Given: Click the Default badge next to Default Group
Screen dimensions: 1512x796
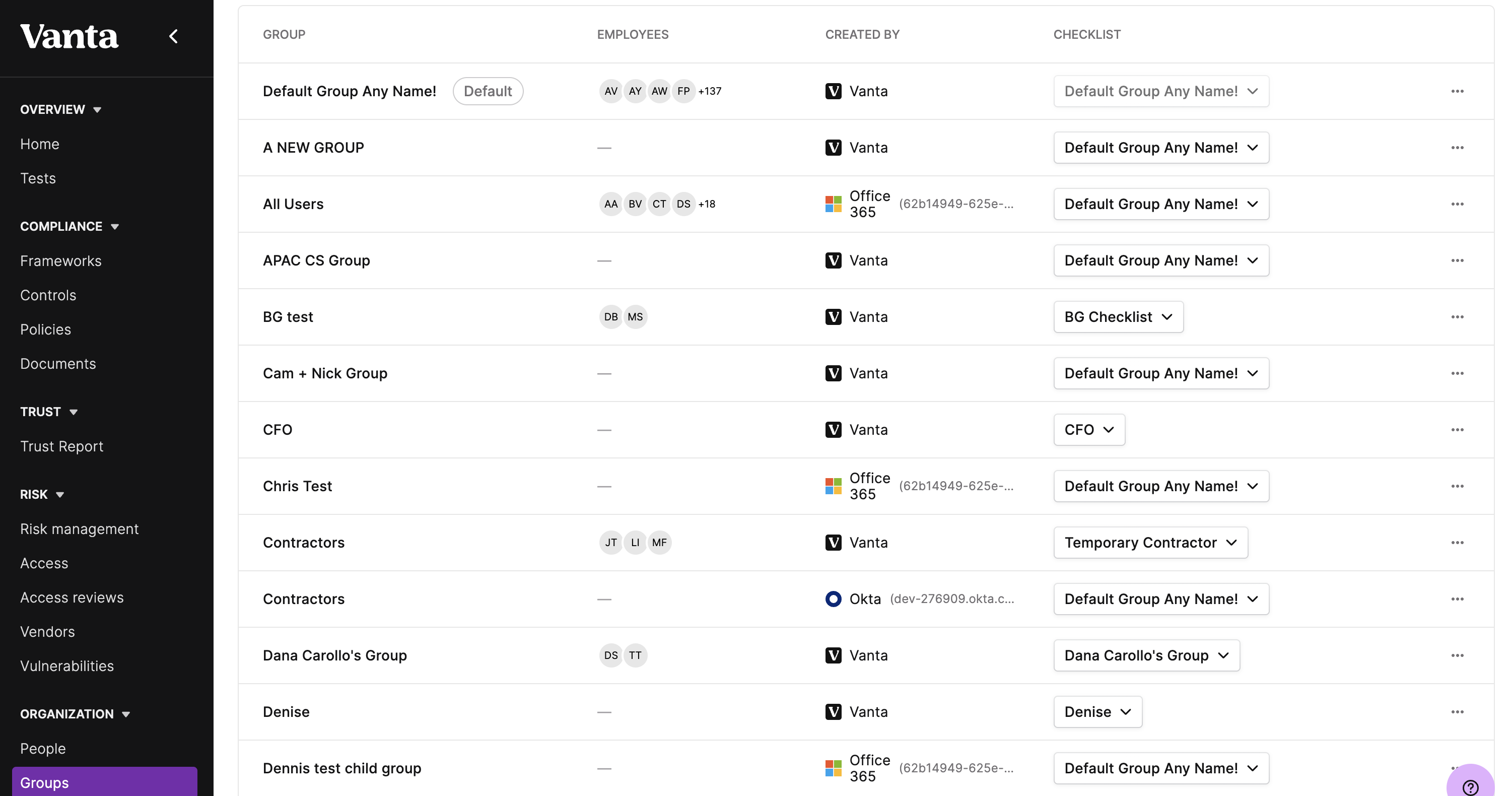Looking at the screenshot, I should pyautogui.click(x=488, y=91).
